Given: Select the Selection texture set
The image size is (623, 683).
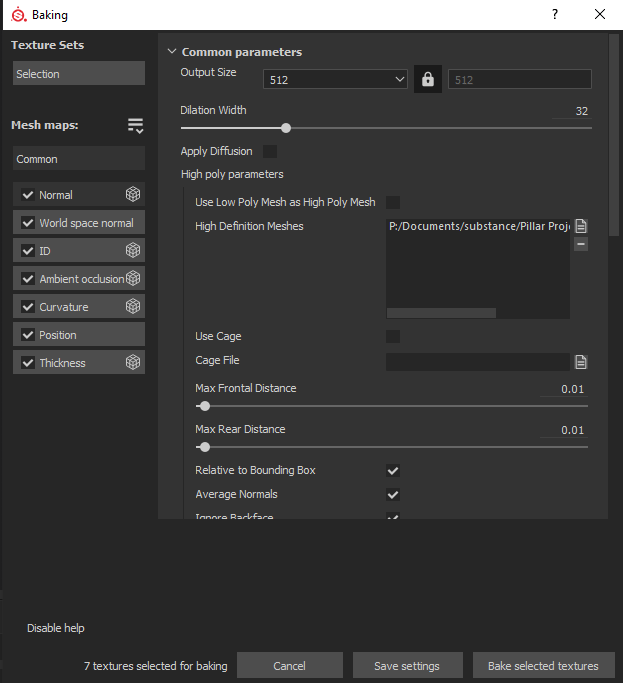Looking at the screenshot, I should pos(79,73).
